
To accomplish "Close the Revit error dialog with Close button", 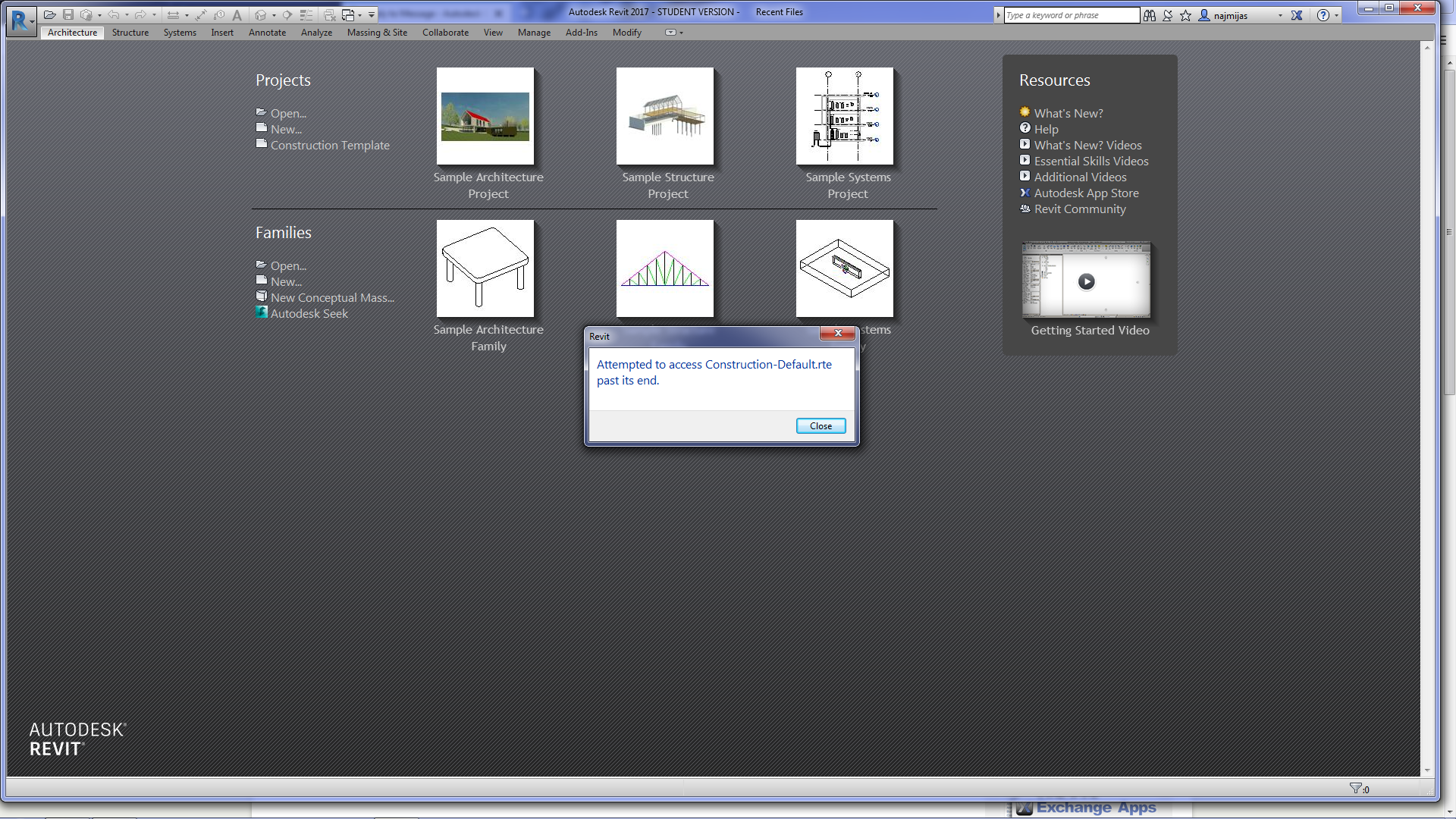I will click(x=821, y=426).
